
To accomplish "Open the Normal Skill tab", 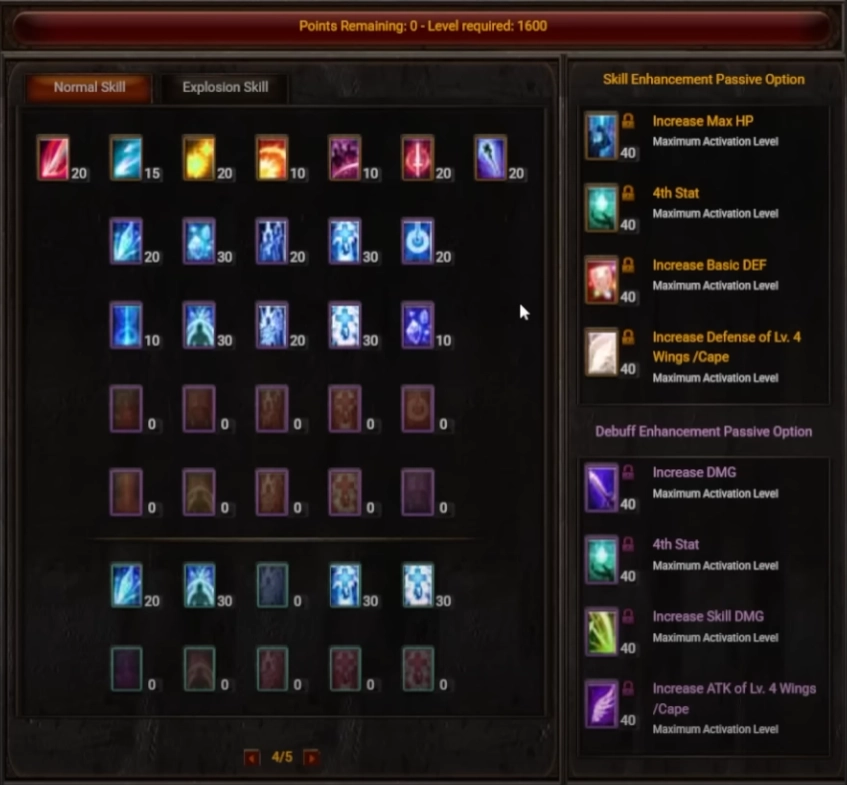I will (90, 88).
